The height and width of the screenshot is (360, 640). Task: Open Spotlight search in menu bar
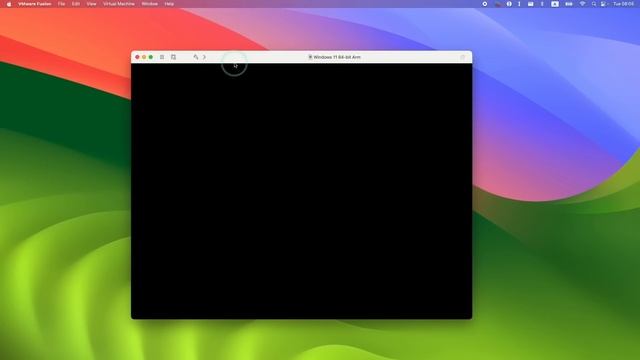(x=594, y=4)
